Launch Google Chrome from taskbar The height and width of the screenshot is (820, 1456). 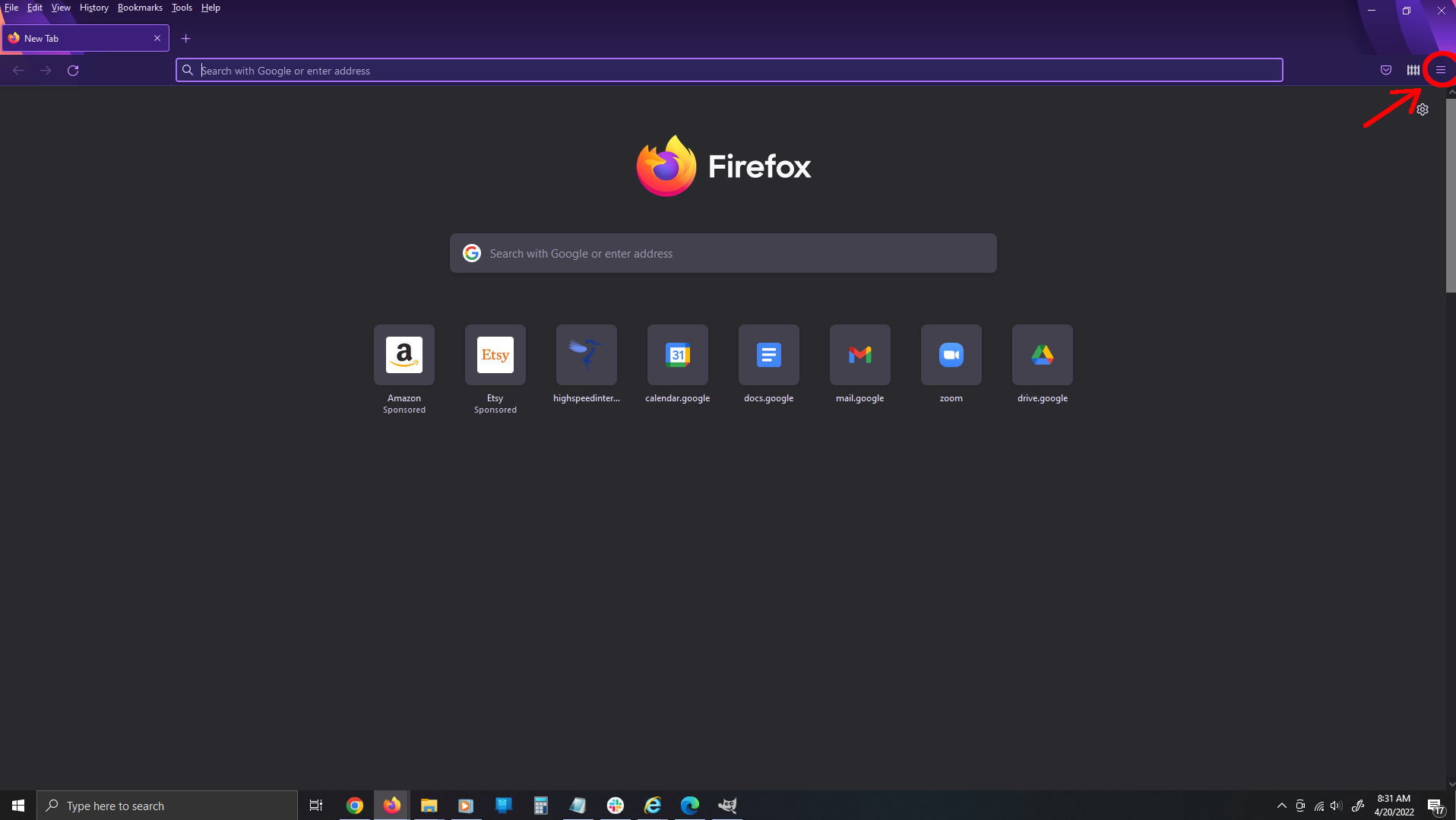pos(355,806)
